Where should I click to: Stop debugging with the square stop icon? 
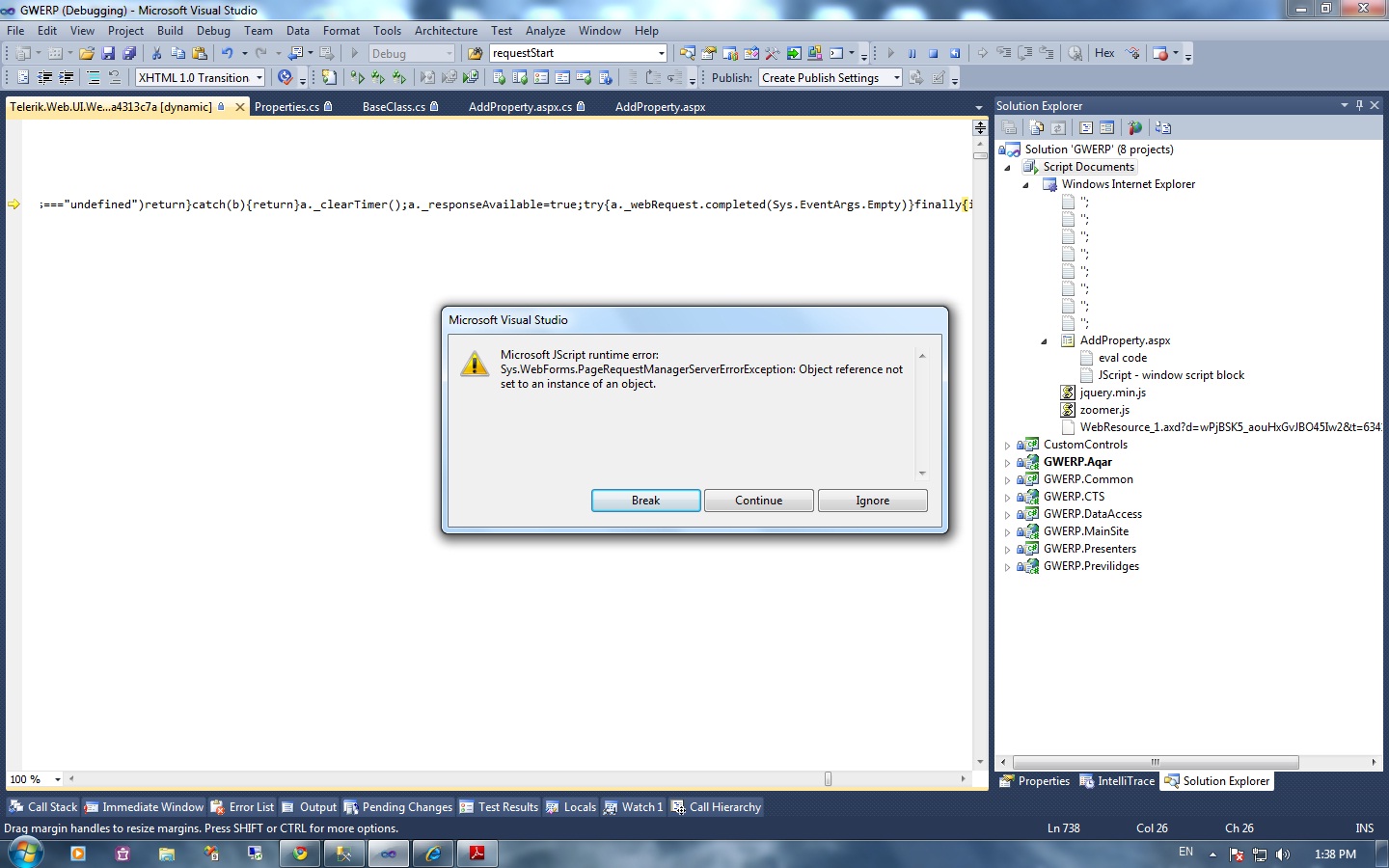[933, 54]
